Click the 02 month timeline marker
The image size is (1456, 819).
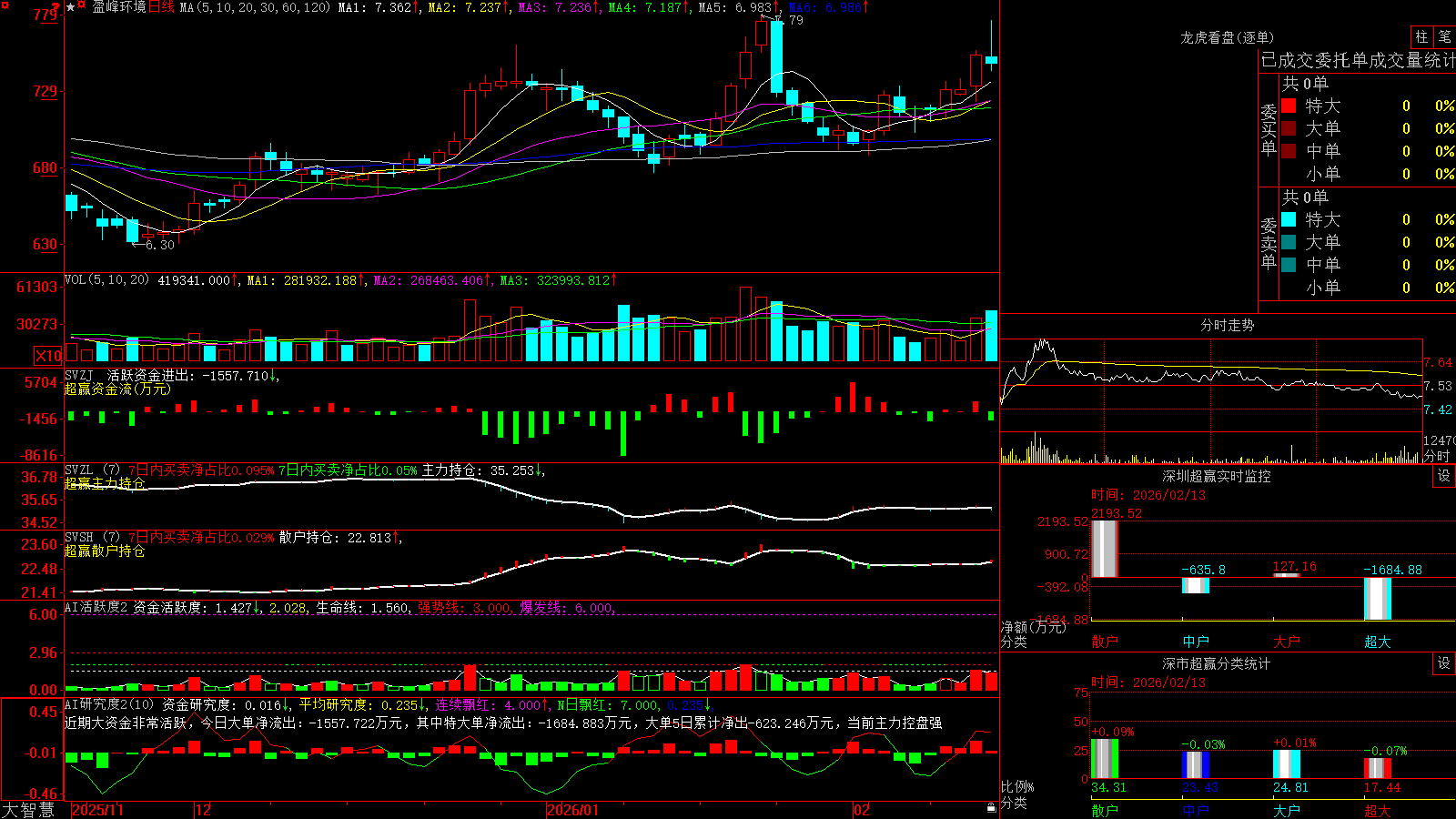click(x=861, y=810)
